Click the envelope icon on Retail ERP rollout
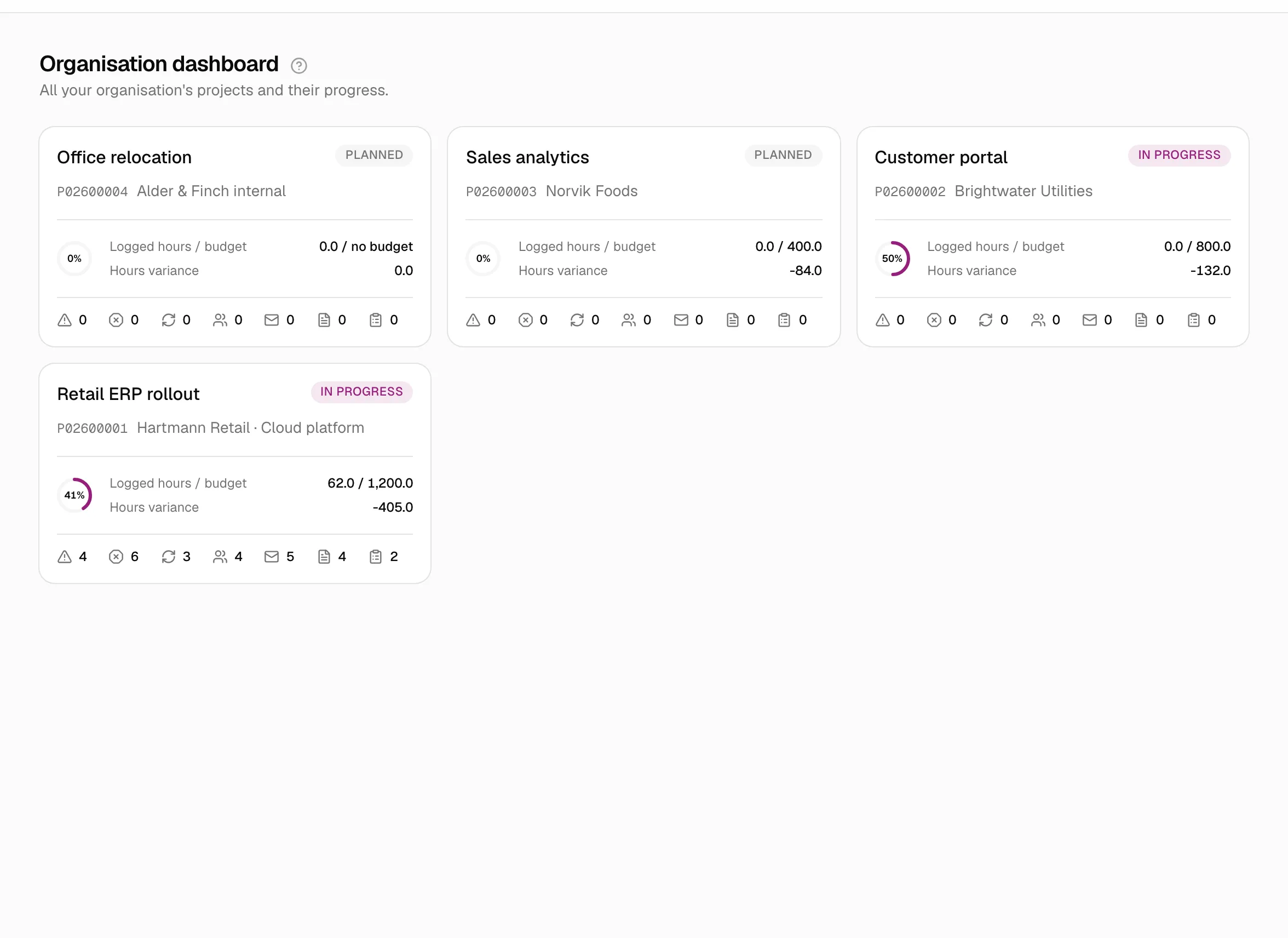This screenshot has width=1288, height=938. pyautogui.click(x=272, y=557)
